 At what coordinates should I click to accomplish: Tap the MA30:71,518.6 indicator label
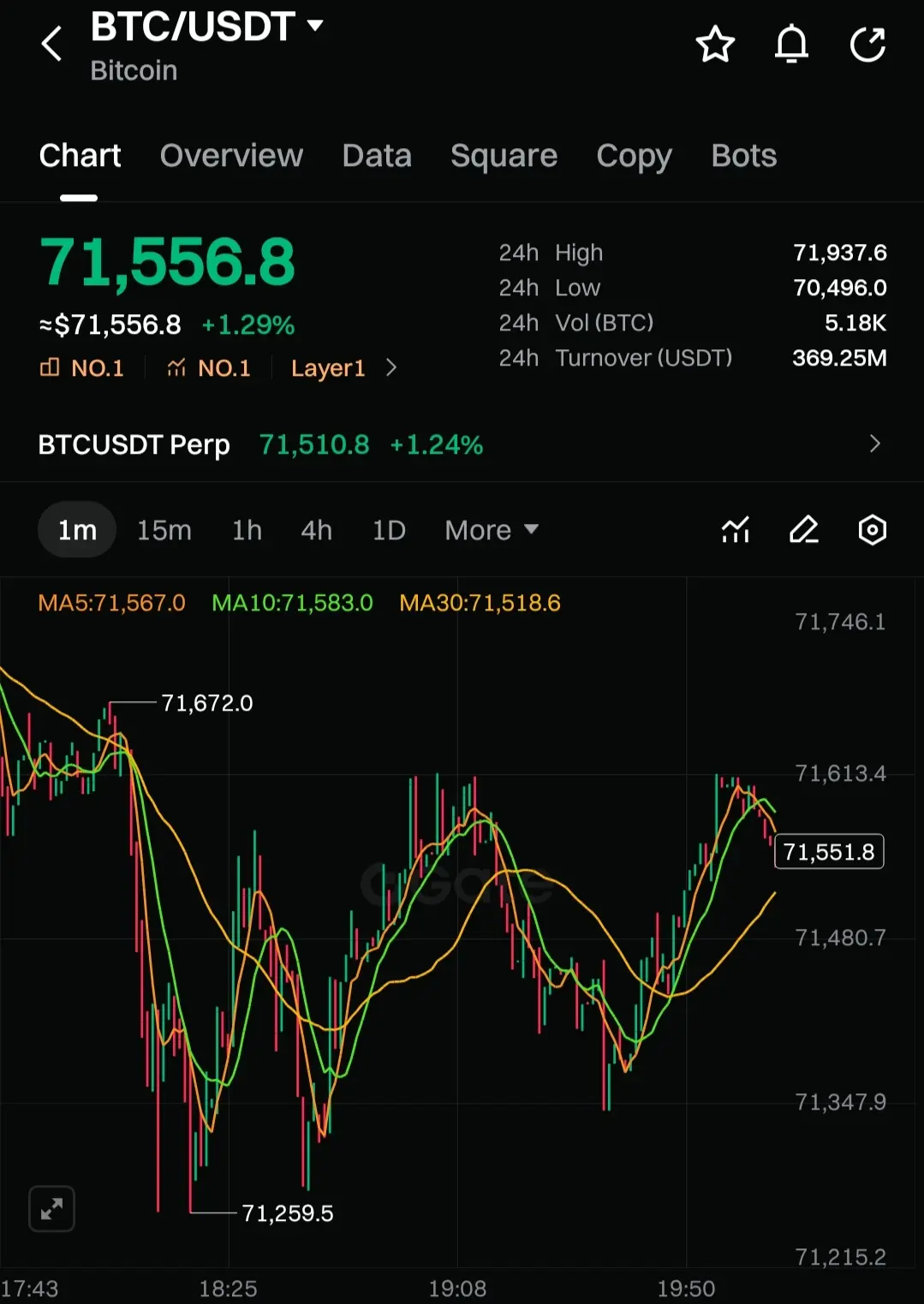[x=480, y=603]
